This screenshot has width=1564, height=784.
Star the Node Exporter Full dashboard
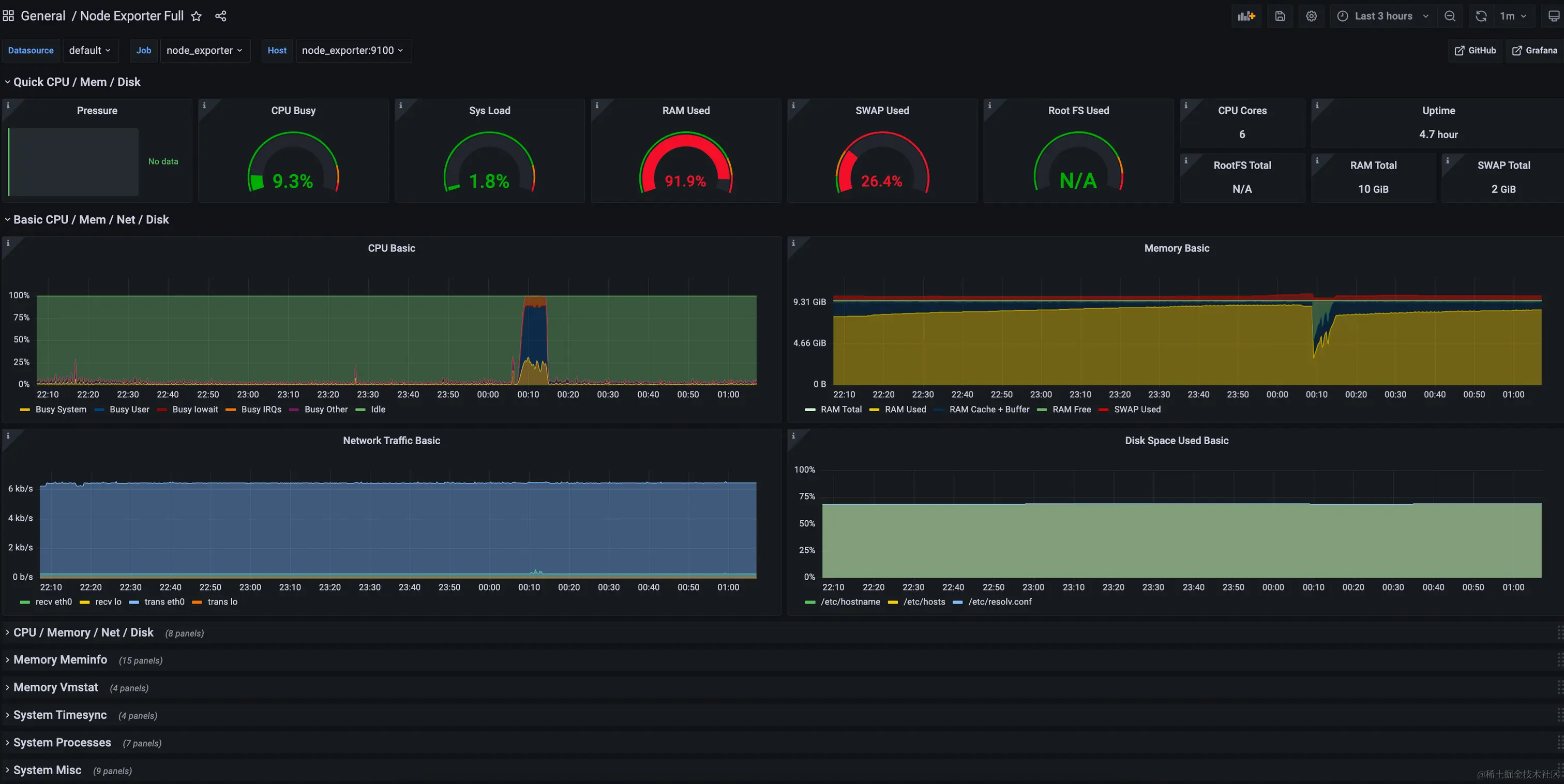click(196, 17)
